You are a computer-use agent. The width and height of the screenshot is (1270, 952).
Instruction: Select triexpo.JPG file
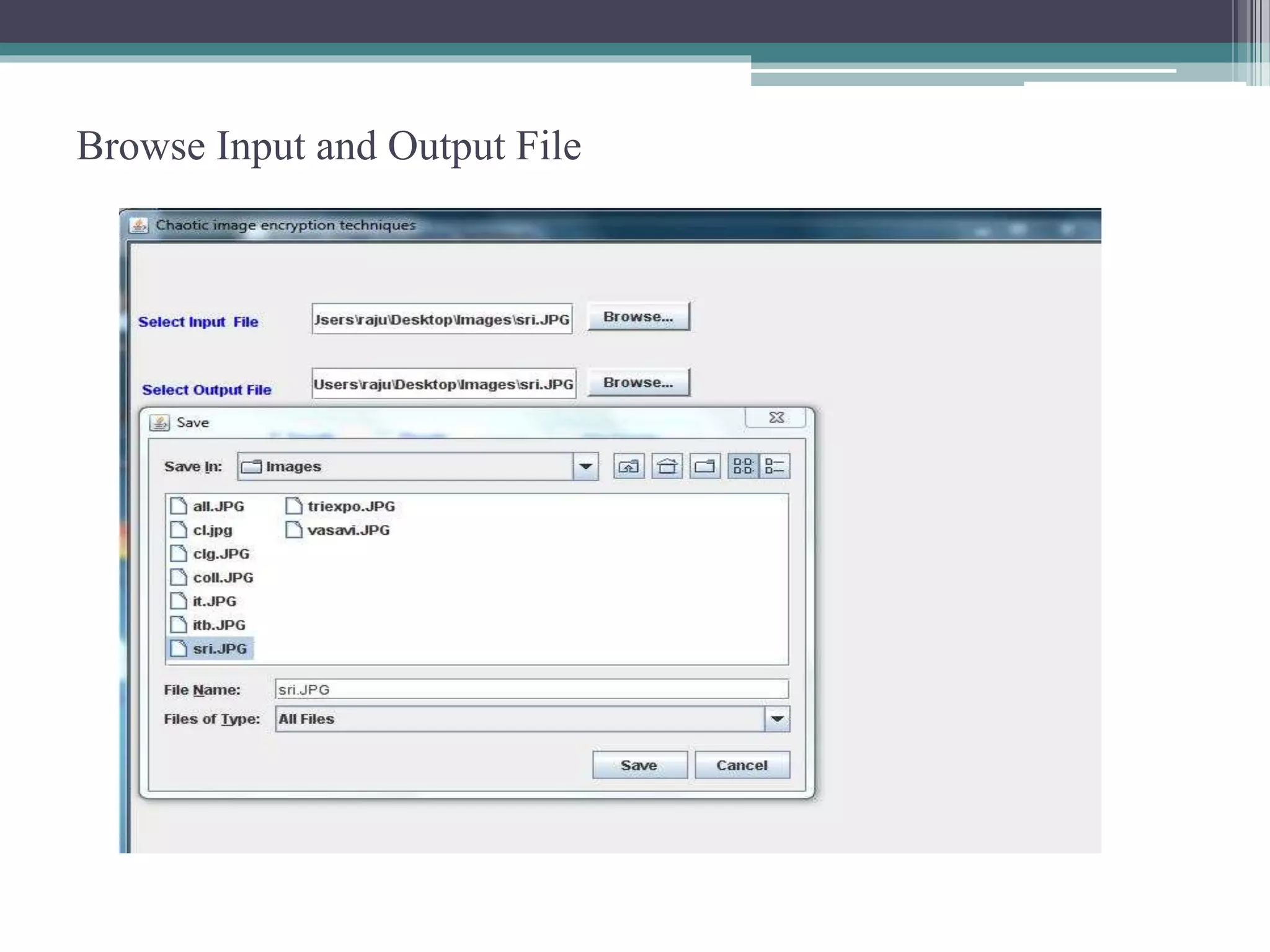(x=340, y=506)
